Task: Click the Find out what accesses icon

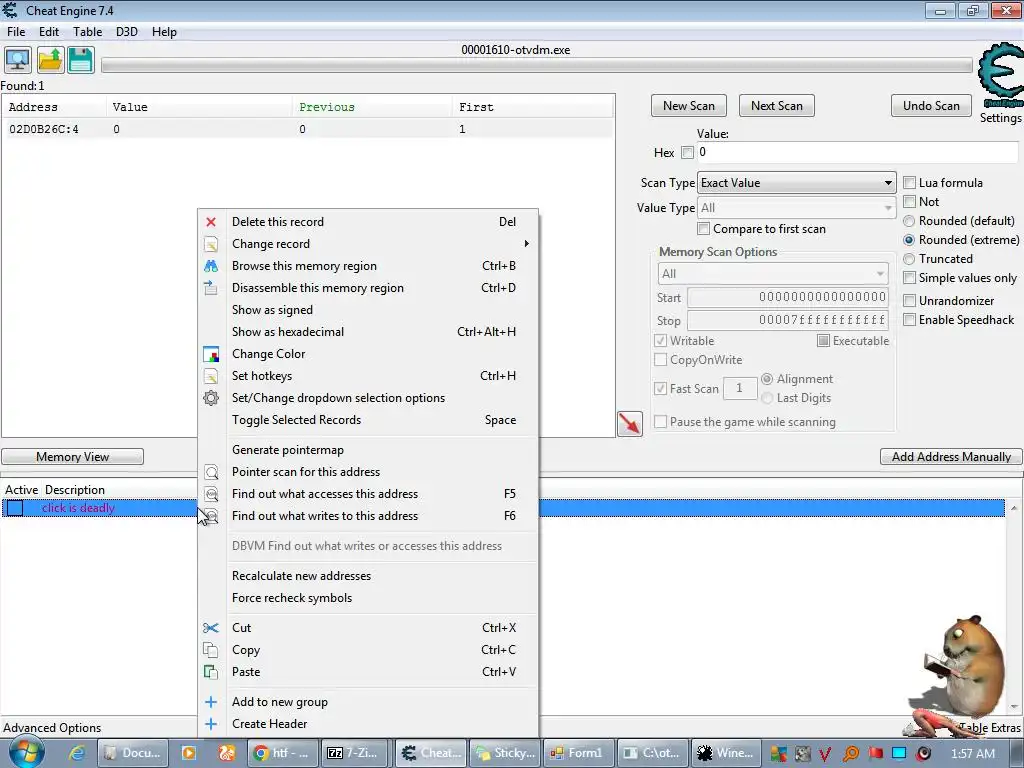Action: (211, 494)
